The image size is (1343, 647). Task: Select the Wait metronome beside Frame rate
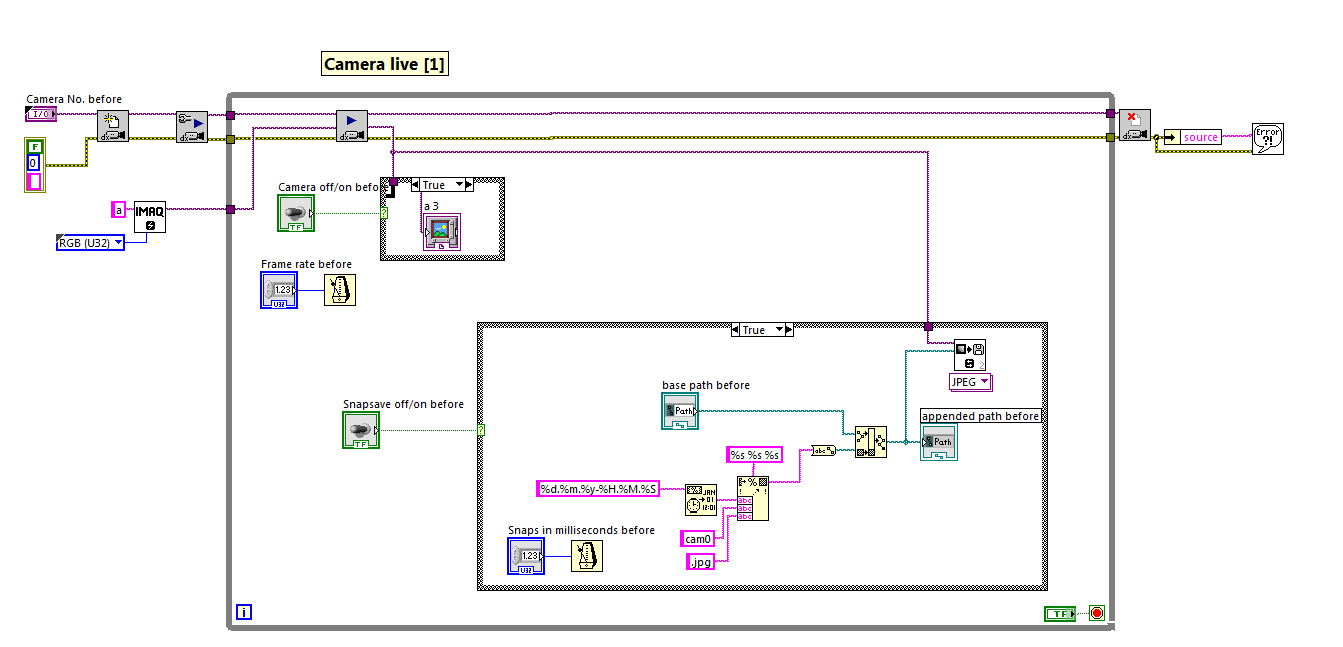pos(340,289)
